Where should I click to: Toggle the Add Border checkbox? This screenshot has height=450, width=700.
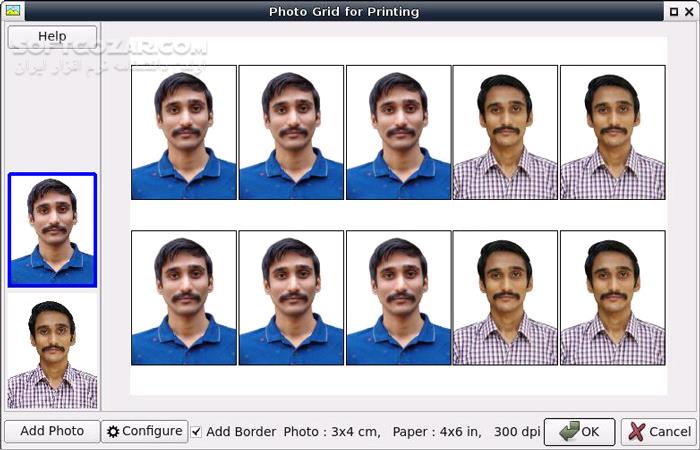point(196,431)
